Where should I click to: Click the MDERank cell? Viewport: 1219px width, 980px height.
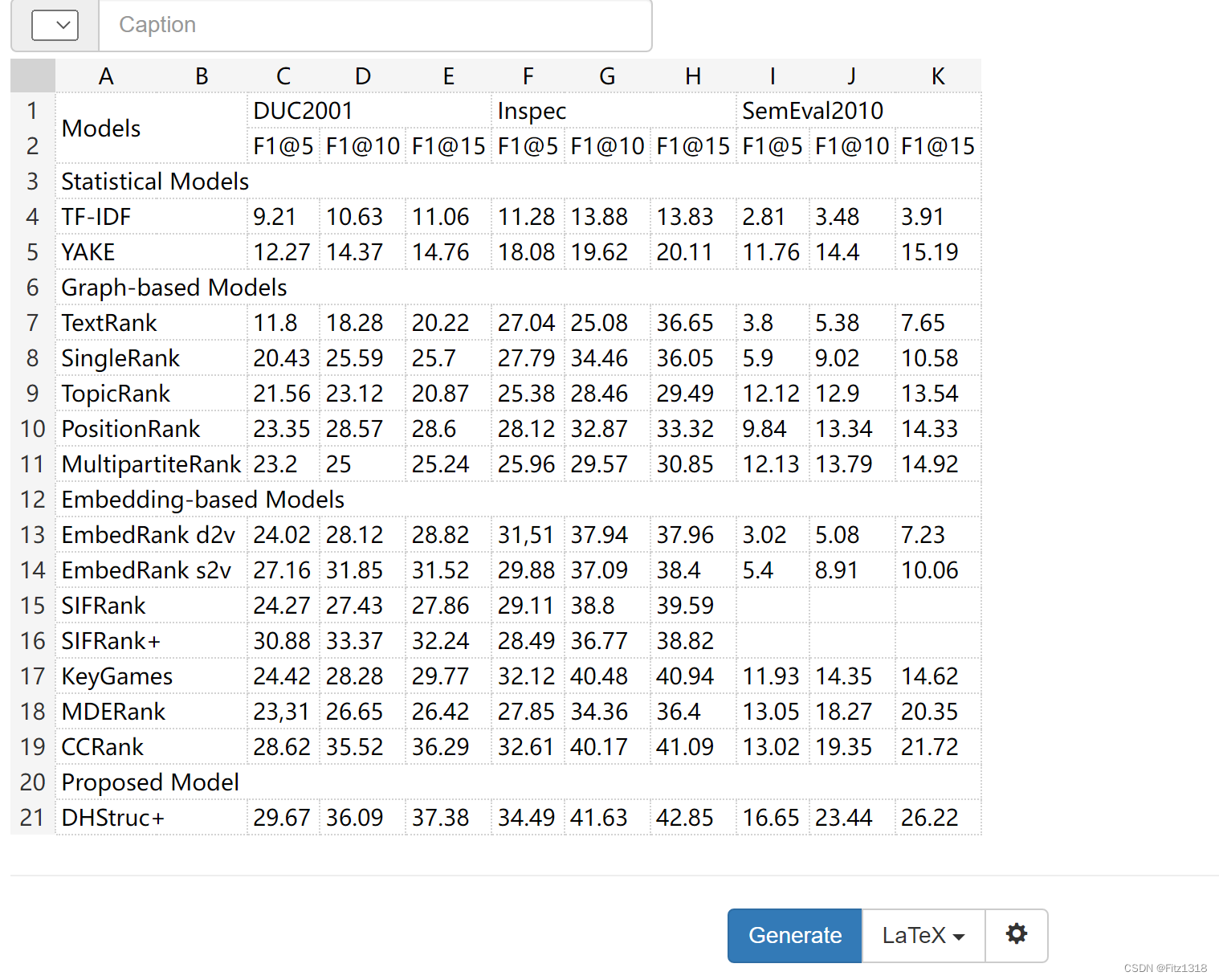tap(151, 712)
